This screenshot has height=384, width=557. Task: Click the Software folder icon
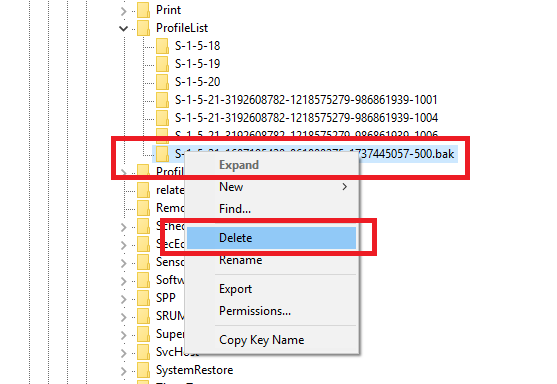click(144, 280)
